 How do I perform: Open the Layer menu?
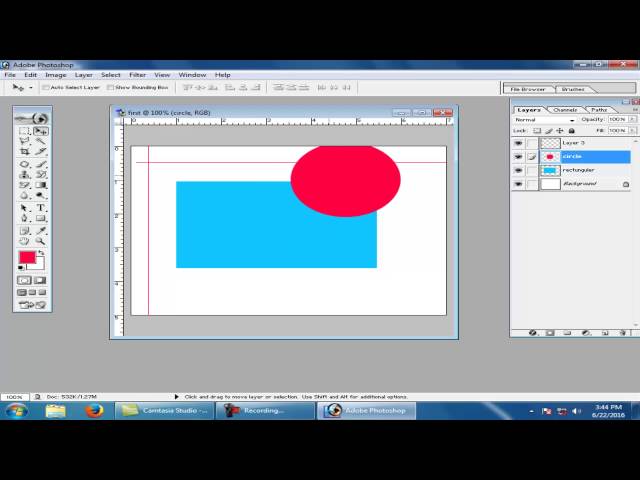click(x=84, y=75)
